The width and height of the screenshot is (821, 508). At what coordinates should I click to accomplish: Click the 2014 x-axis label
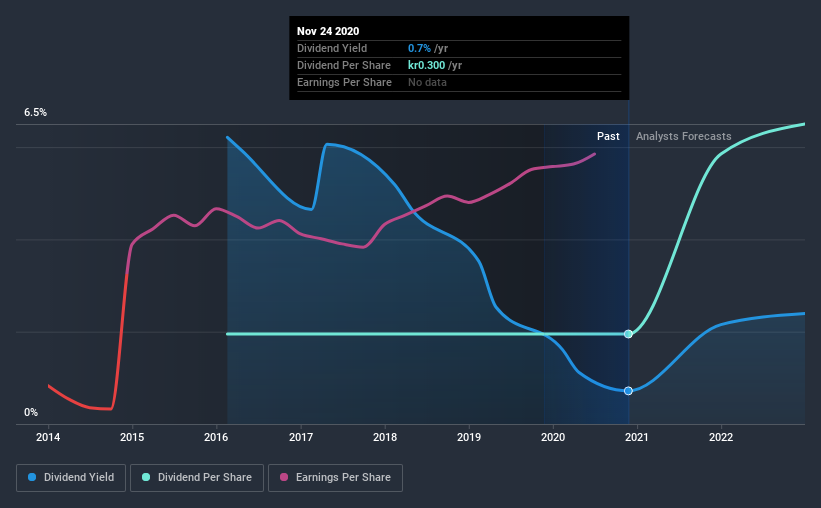pos(48,437)
